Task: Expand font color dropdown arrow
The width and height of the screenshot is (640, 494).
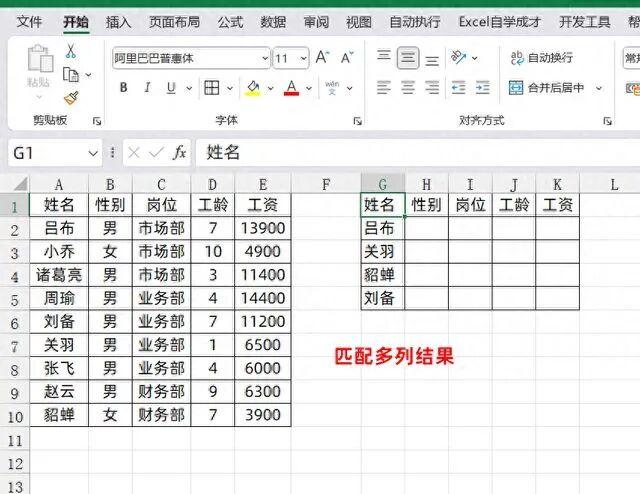Action: pyautogui.click(x=309, y=88)
